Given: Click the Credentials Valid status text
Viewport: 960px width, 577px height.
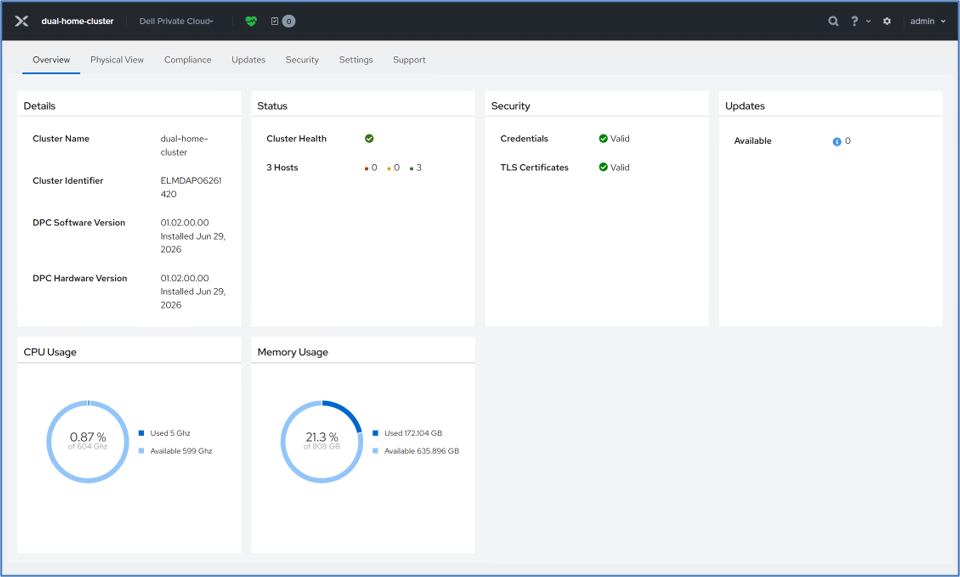Looking at the screenshot, I should point(620,138).
